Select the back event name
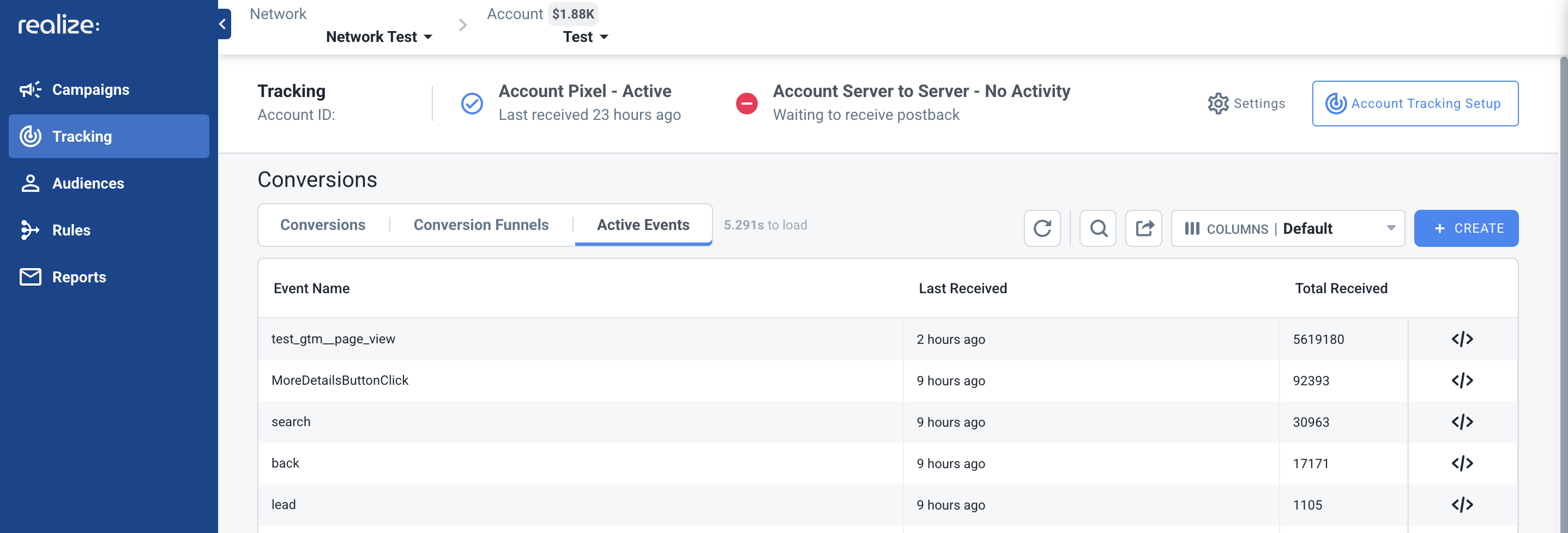The width and height of the screenshot is (1568, 533). click(x=286, y=463)
